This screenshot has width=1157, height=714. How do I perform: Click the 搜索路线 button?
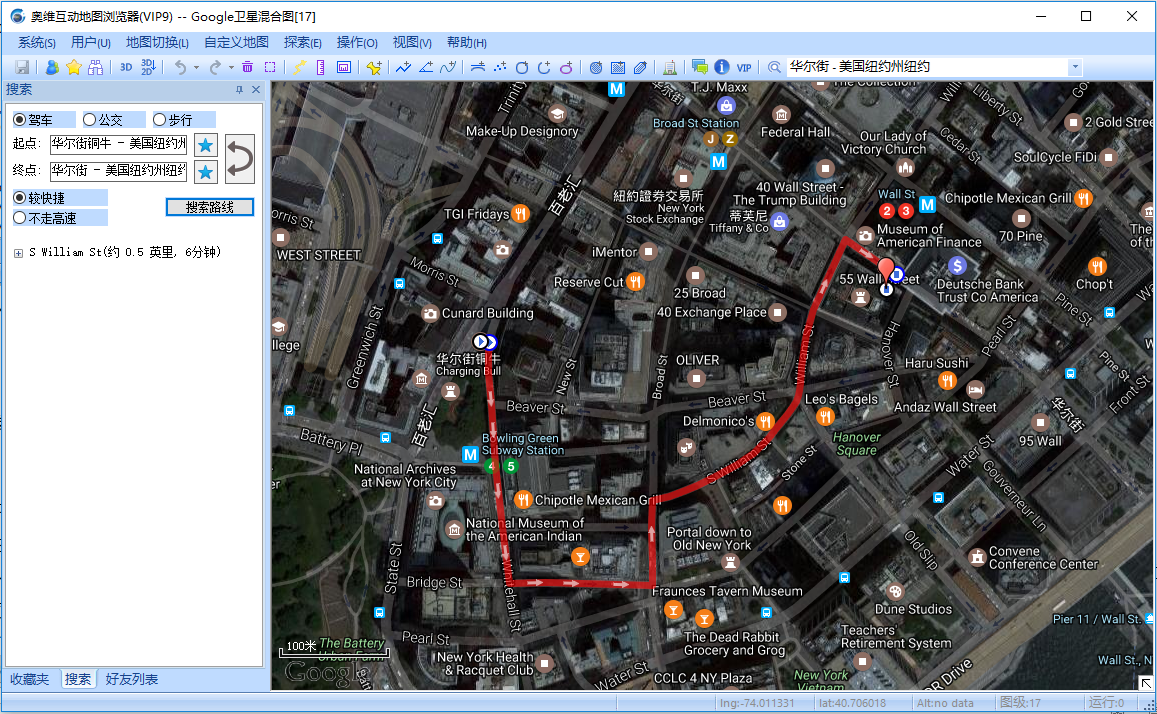(210, 207)
